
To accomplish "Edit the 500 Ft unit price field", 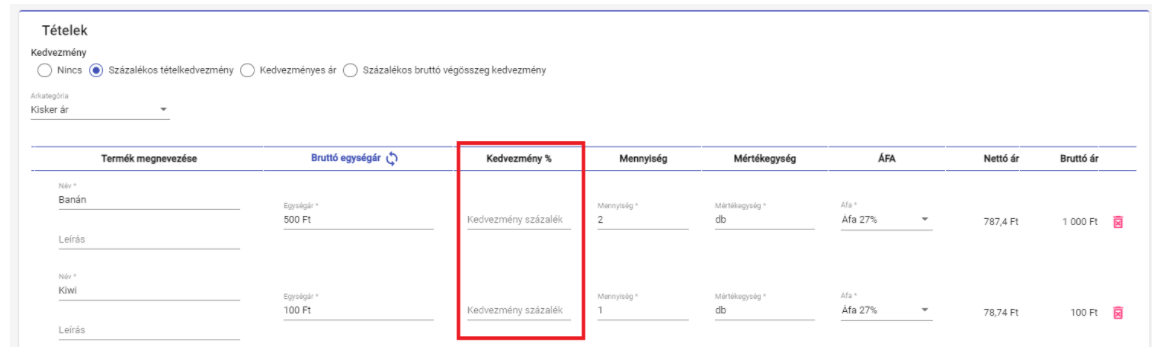I will (x=358, y=220).
